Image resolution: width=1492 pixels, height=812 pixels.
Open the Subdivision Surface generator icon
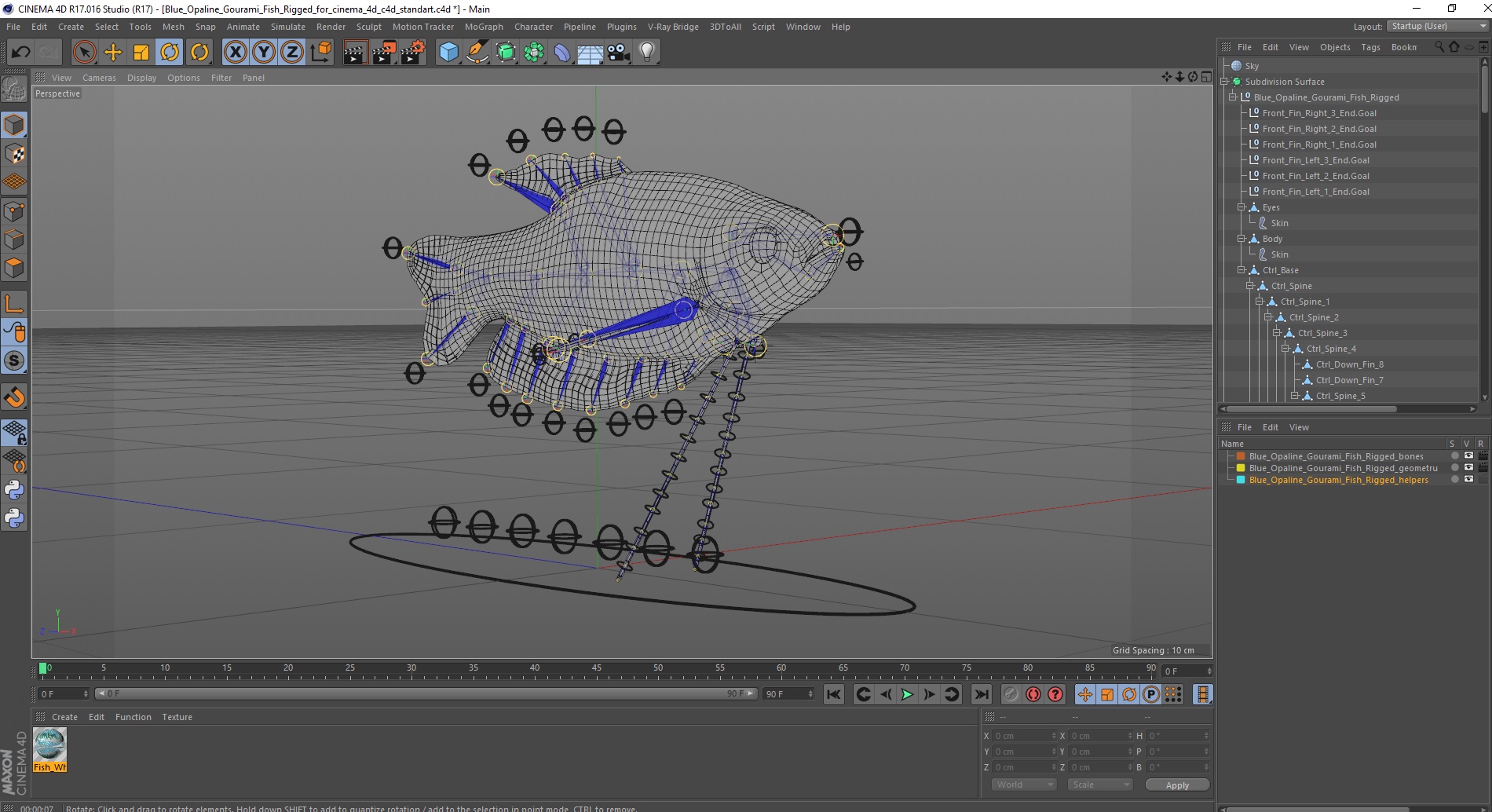point(506,53)
